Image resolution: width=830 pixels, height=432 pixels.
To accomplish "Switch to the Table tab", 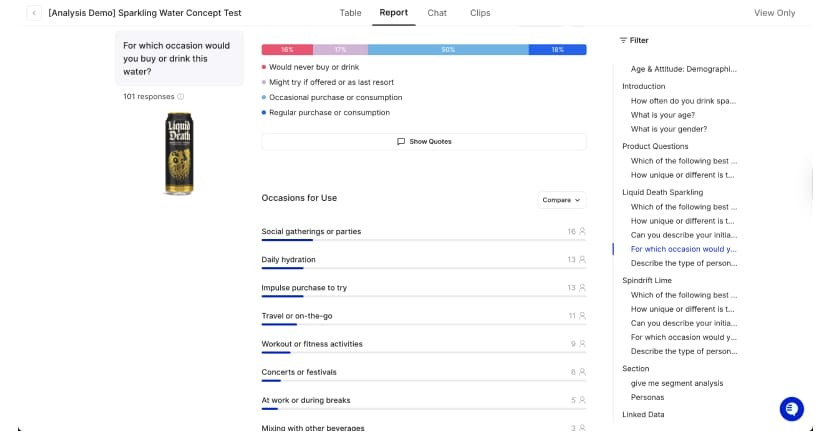I will pyautogui.click(x=350, y=13).
